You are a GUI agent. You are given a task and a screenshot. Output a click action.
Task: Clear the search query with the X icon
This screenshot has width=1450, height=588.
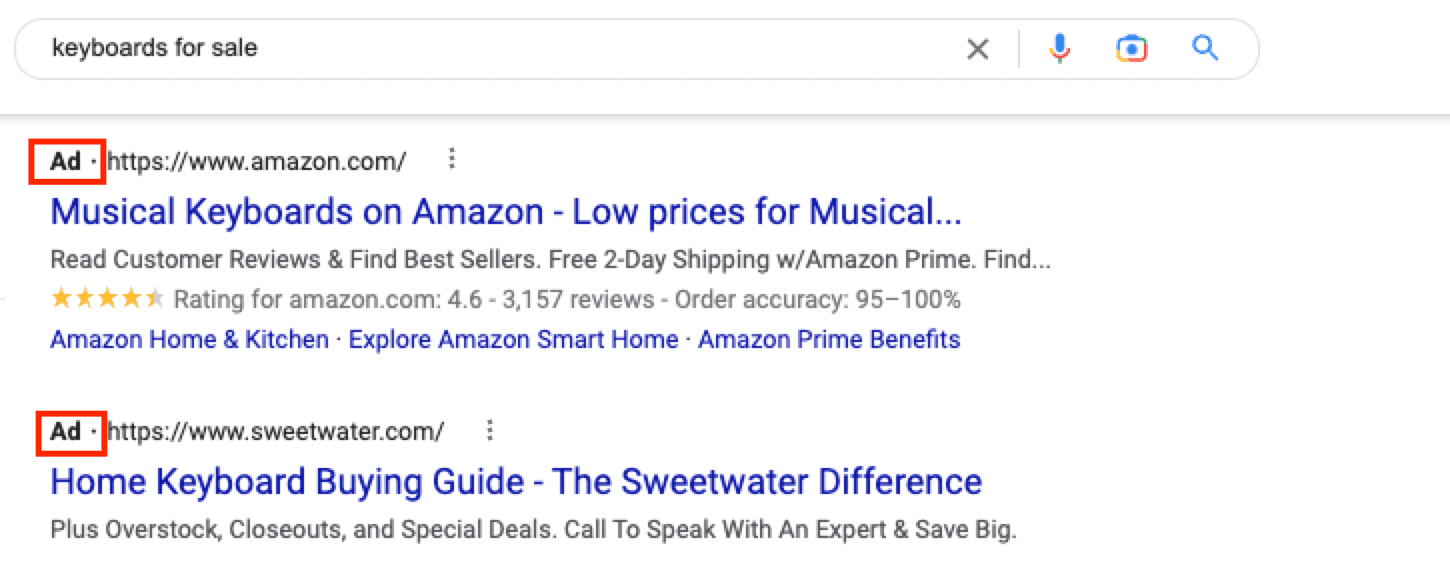[x=977, y=47]
